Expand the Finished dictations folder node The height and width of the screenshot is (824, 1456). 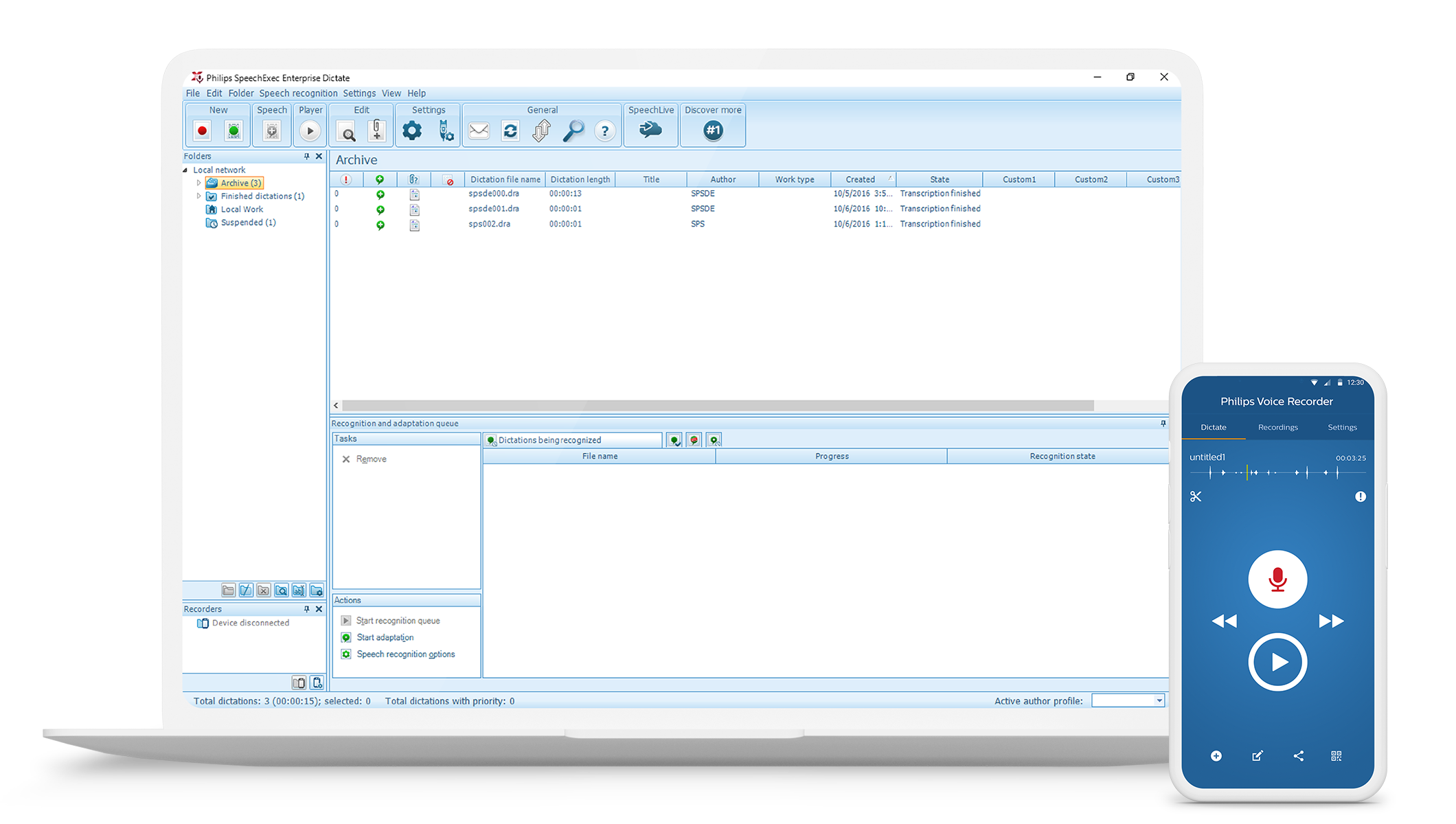pyautogui.click(x=198, y=196)
